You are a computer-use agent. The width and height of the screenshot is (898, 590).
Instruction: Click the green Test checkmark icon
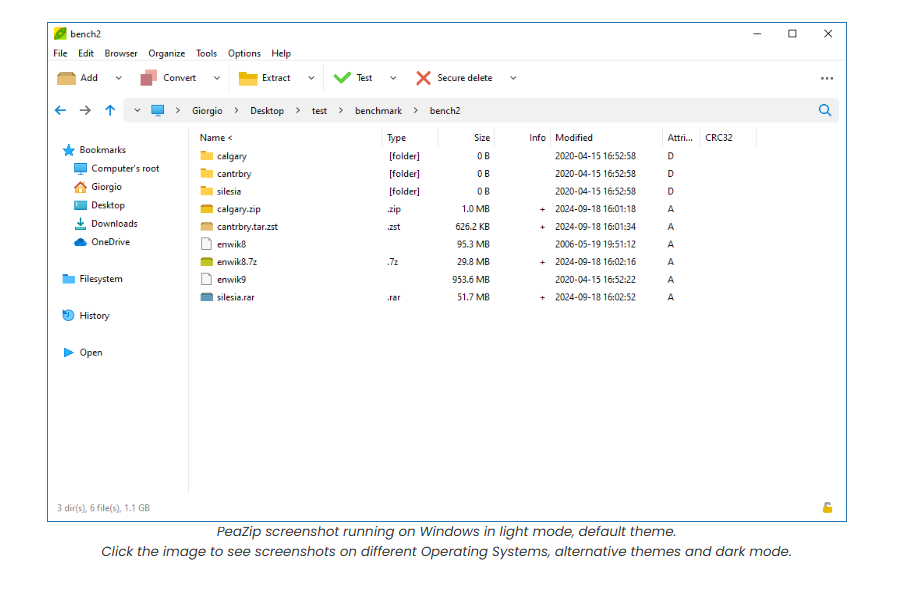pyautogui.click(x=342, y=78)
